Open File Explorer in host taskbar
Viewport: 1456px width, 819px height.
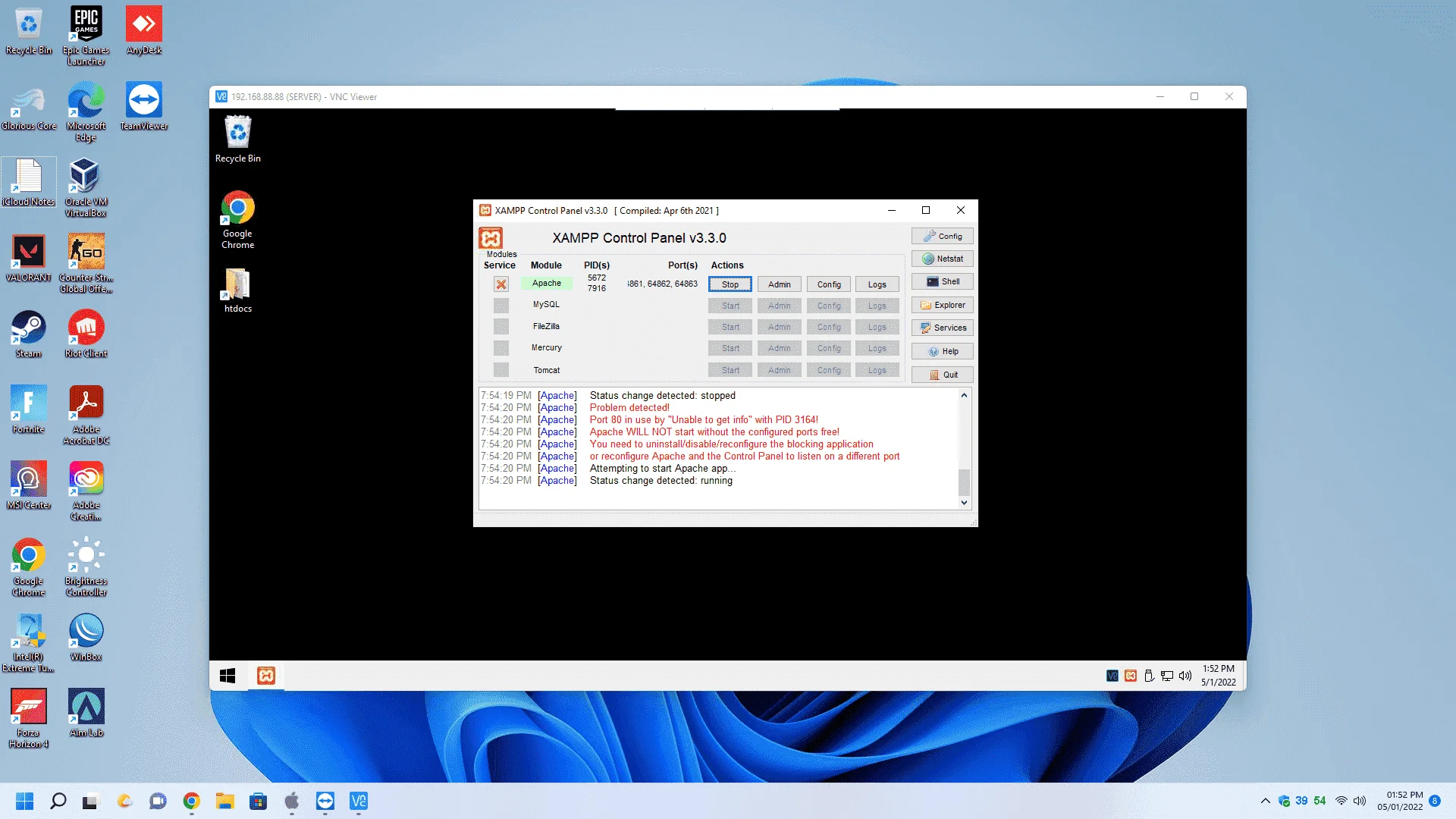(x=224, y=801)
